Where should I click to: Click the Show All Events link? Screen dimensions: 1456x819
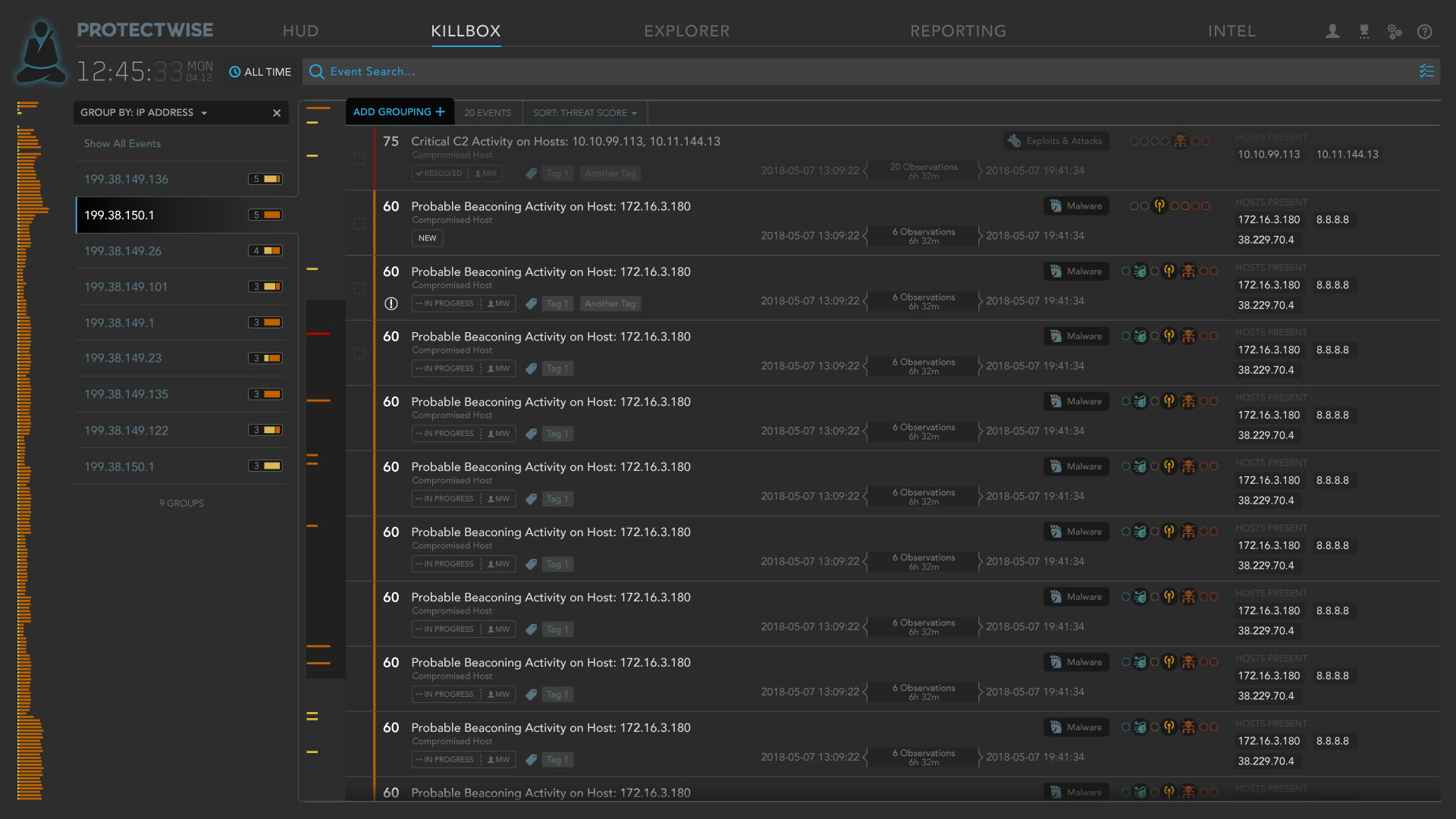tap(122, 143)
